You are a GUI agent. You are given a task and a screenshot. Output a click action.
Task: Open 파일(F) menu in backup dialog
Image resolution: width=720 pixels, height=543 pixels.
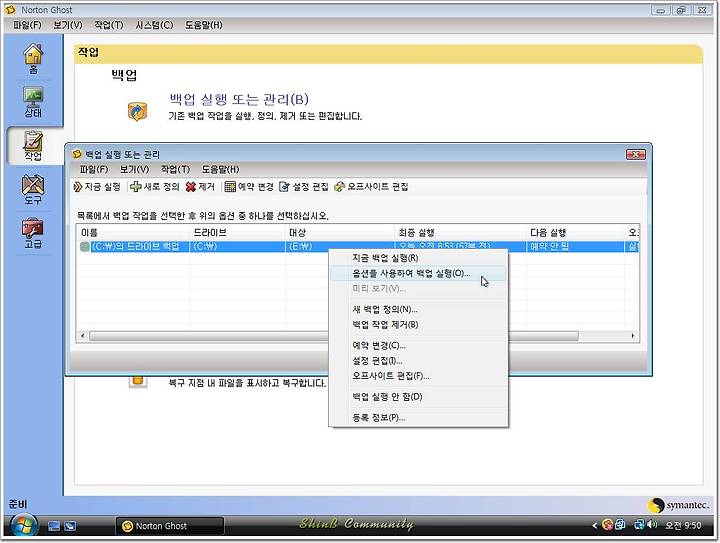(x=94, y=169)
